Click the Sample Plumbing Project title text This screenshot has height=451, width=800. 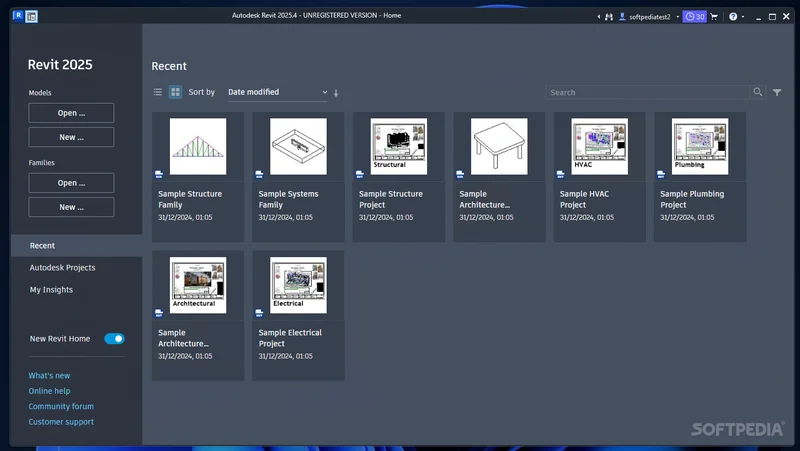tap(692, 199)
